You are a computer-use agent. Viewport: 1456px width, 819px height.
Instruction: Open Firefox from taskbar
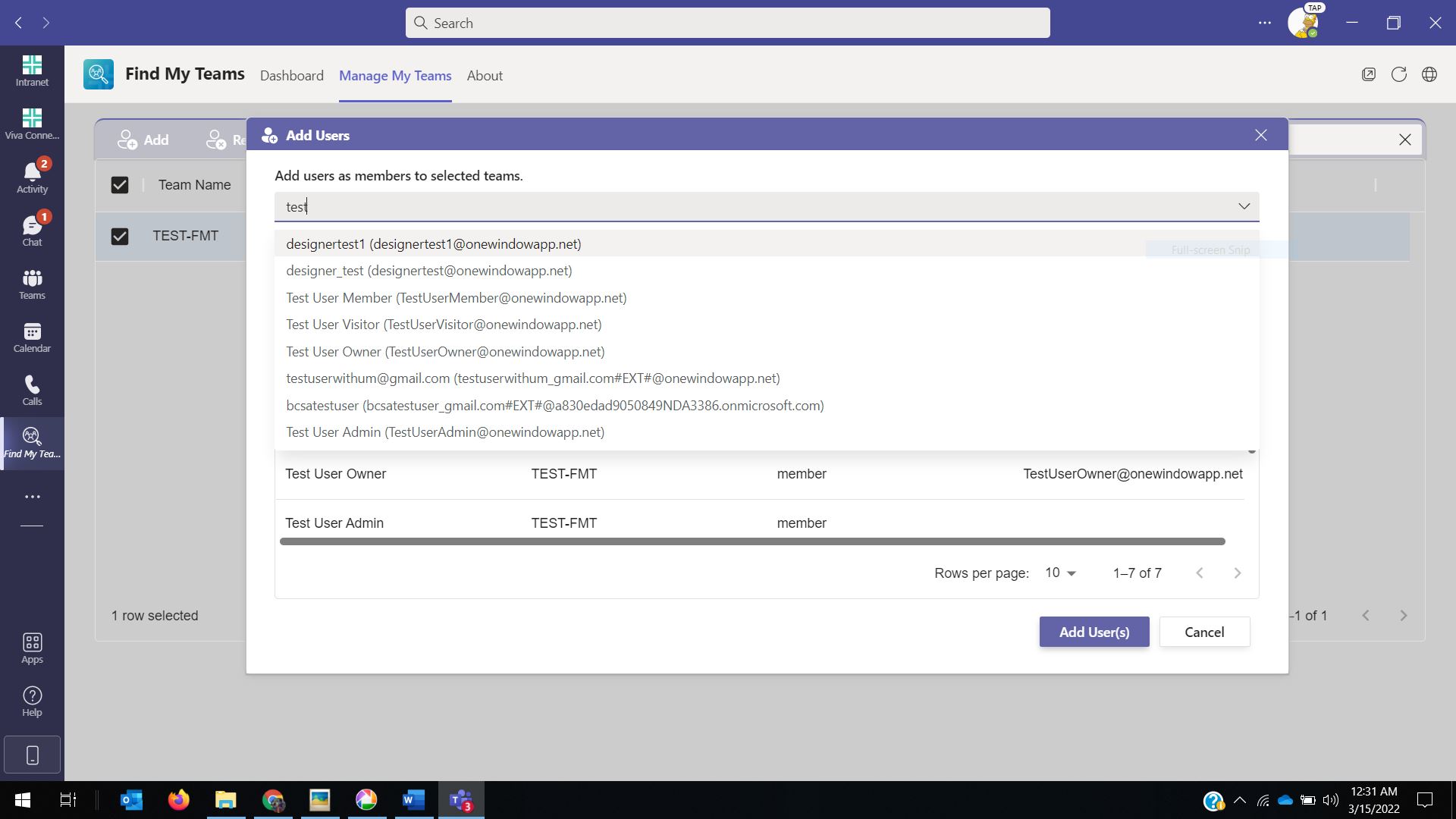[x=179, y=800]
